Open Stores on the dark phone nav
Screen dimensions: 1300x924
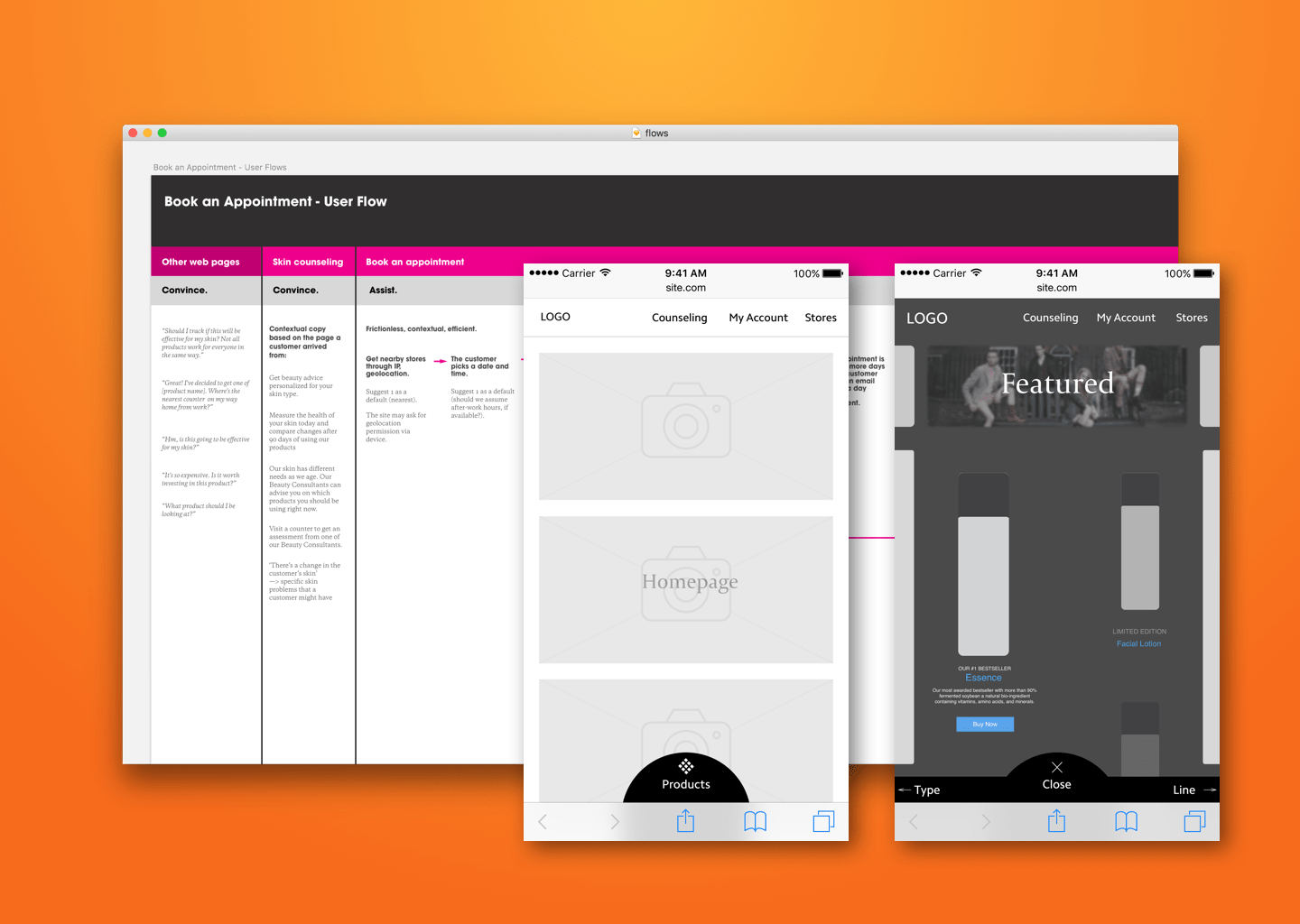(1192, 318)
